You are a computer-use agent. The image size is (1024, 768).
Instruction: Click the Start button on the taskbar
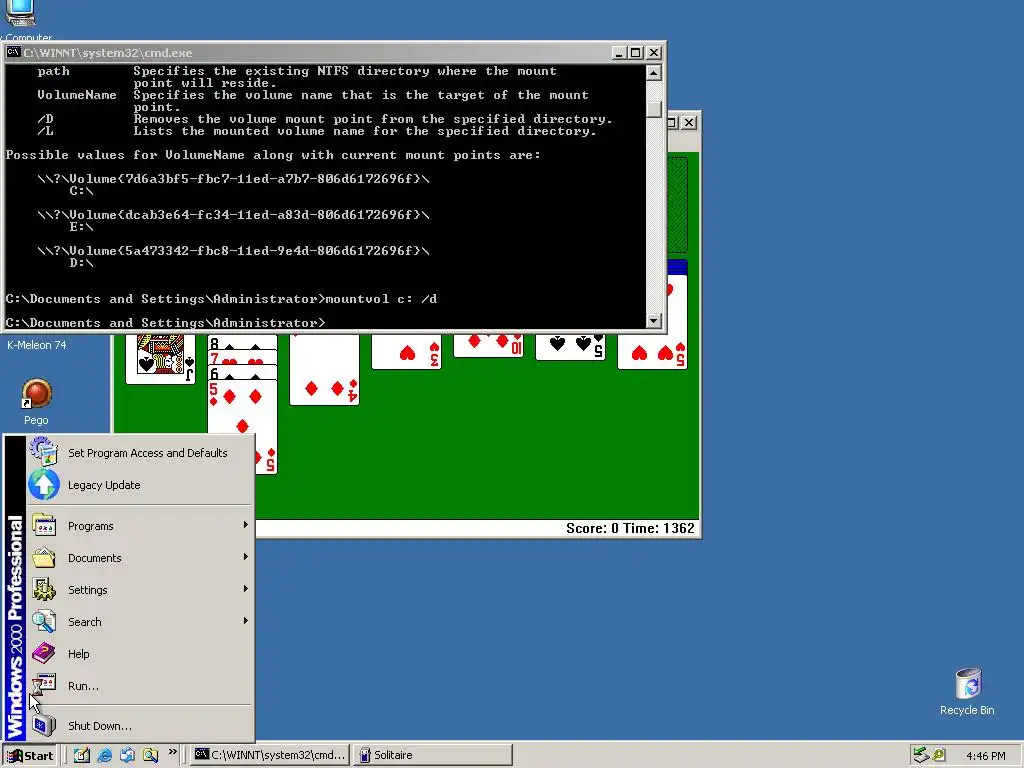[x=30, y=756]
